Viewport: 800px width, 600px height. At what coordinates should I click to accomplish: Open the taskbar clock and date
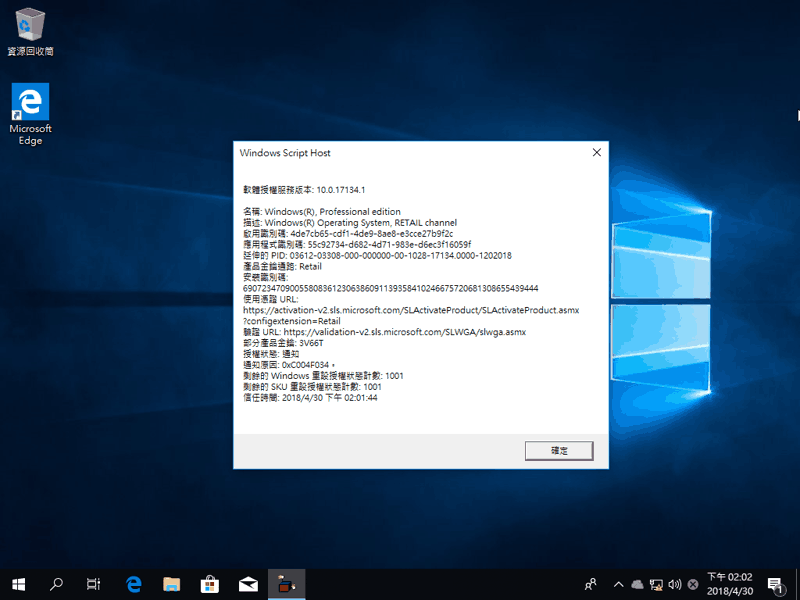730,584
